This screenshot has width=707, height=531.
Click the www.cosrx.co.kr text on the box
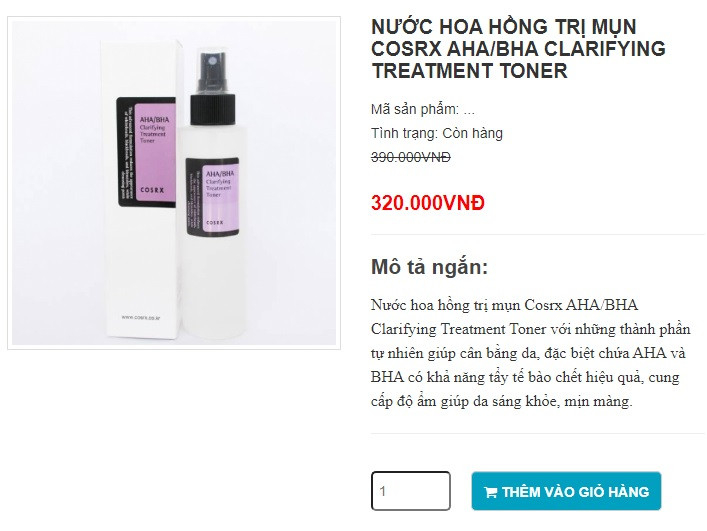click(x=141, y=317)
